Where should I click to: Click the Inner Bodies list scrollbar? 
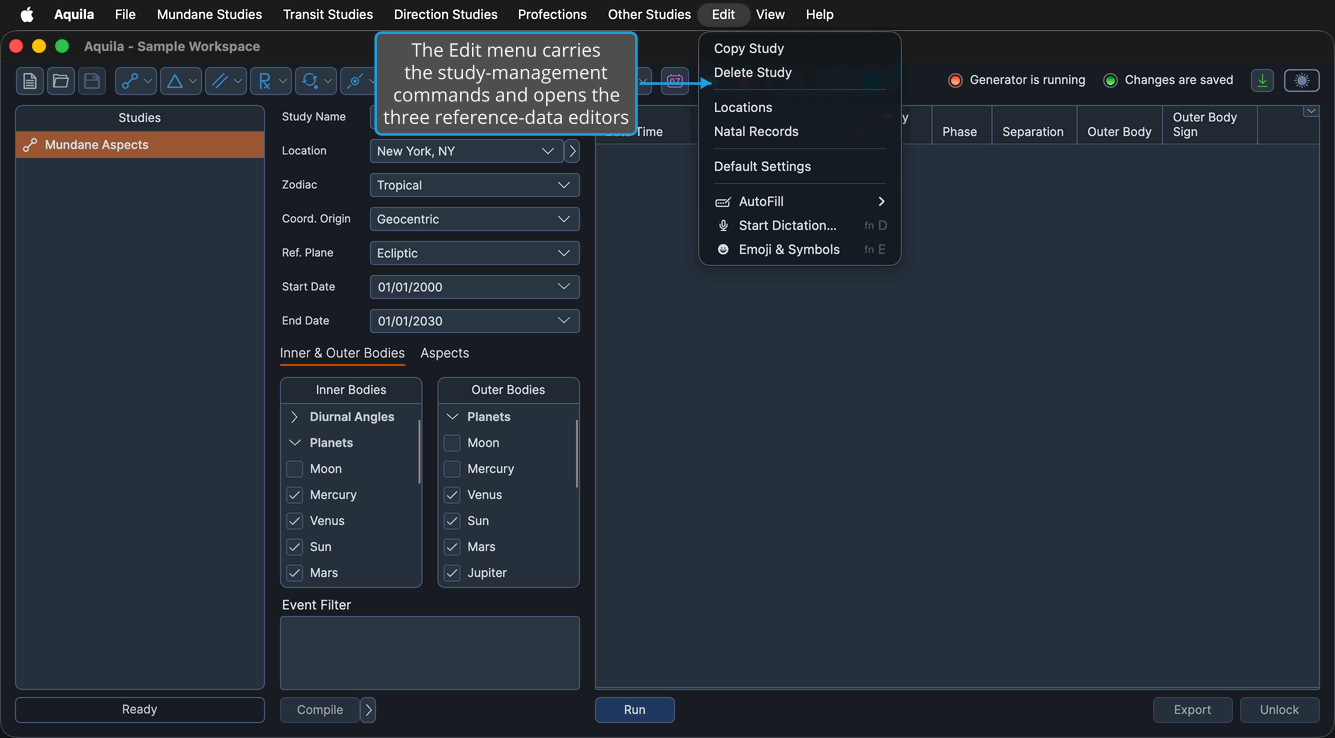tap(419, 453)
